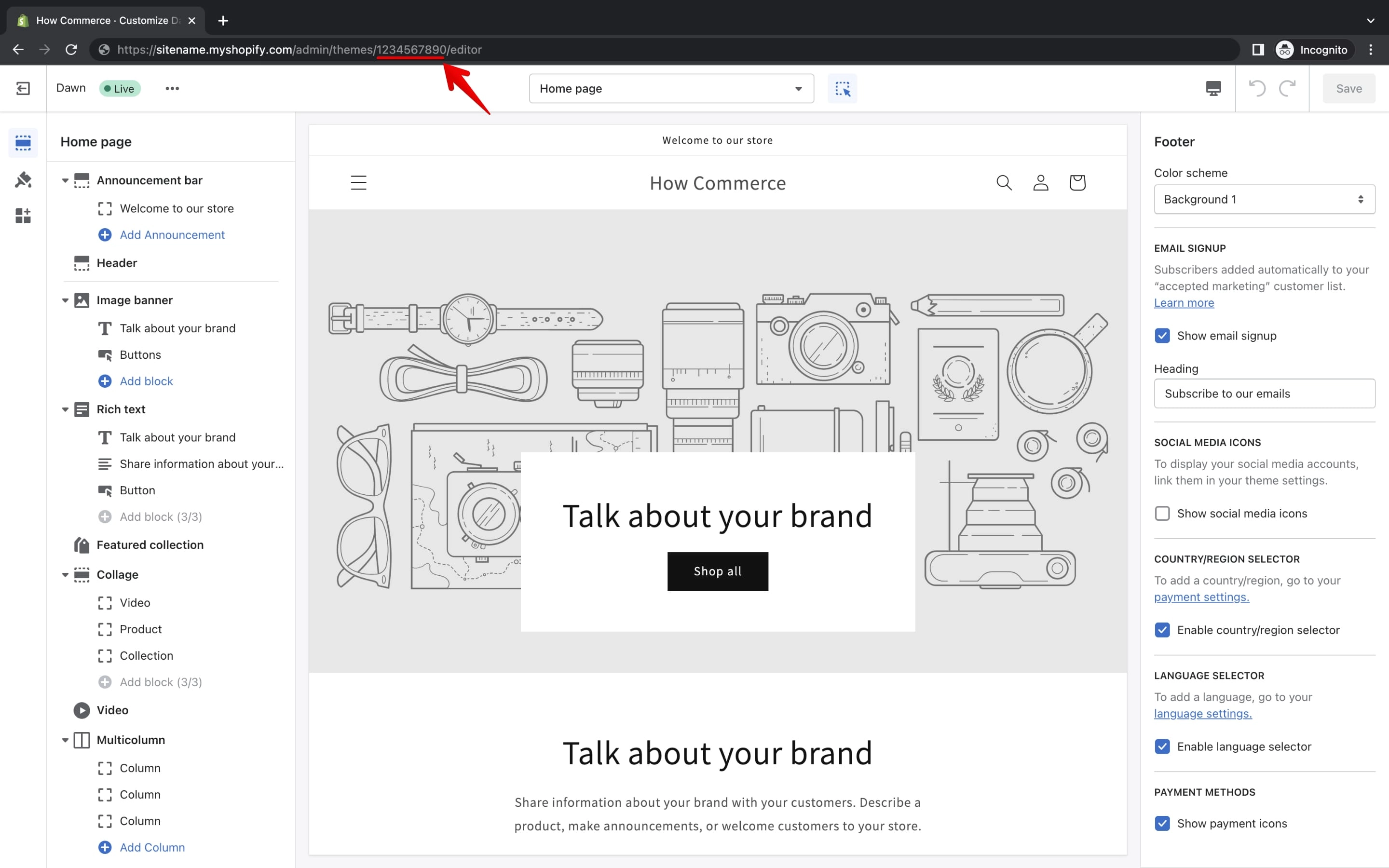Click the search icon in store preview
1389x868 pixels.
1004,183
